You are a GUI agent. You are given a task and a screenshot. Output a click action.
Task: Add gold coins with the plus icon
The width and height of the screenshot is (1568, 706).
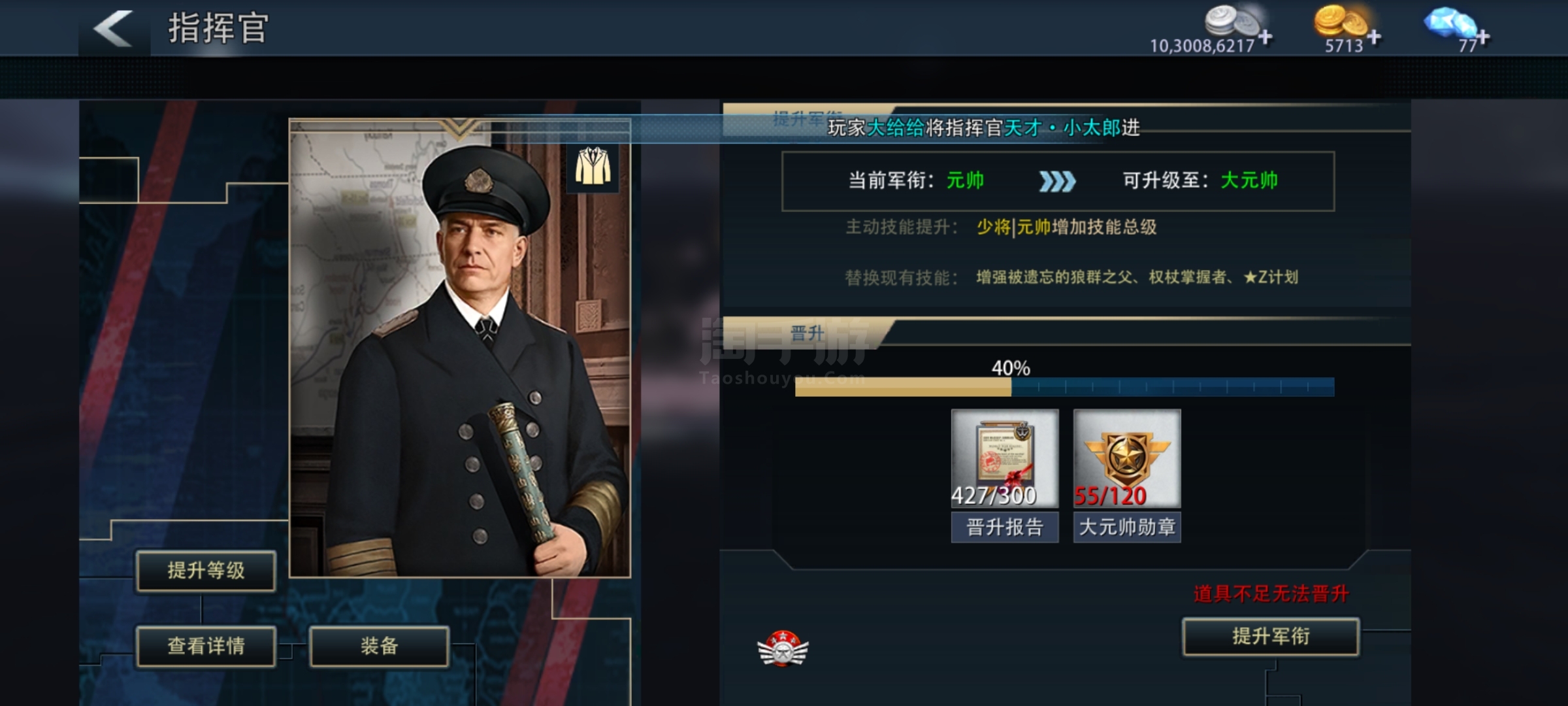[x=1375, y=37]
